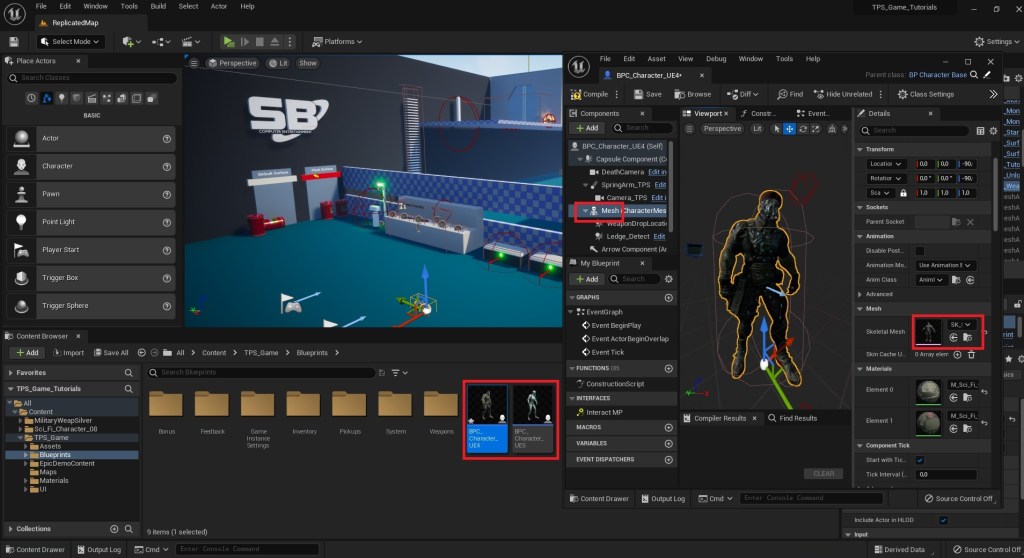Select the Element 0 material thumbnail
The image size is (1024, 558).
click(928, 392)
